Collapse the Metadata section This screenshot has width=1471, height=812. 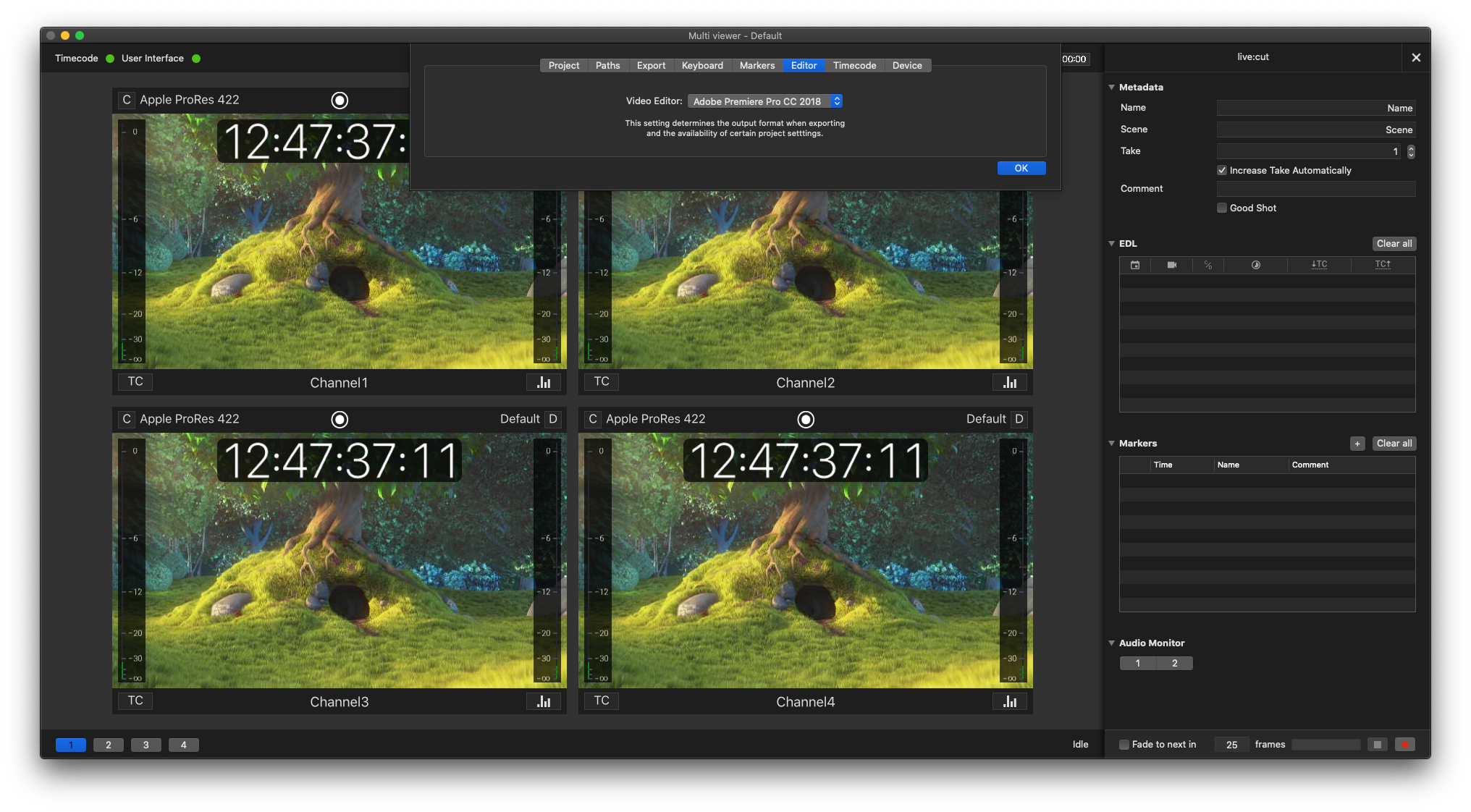(1112, 88)
